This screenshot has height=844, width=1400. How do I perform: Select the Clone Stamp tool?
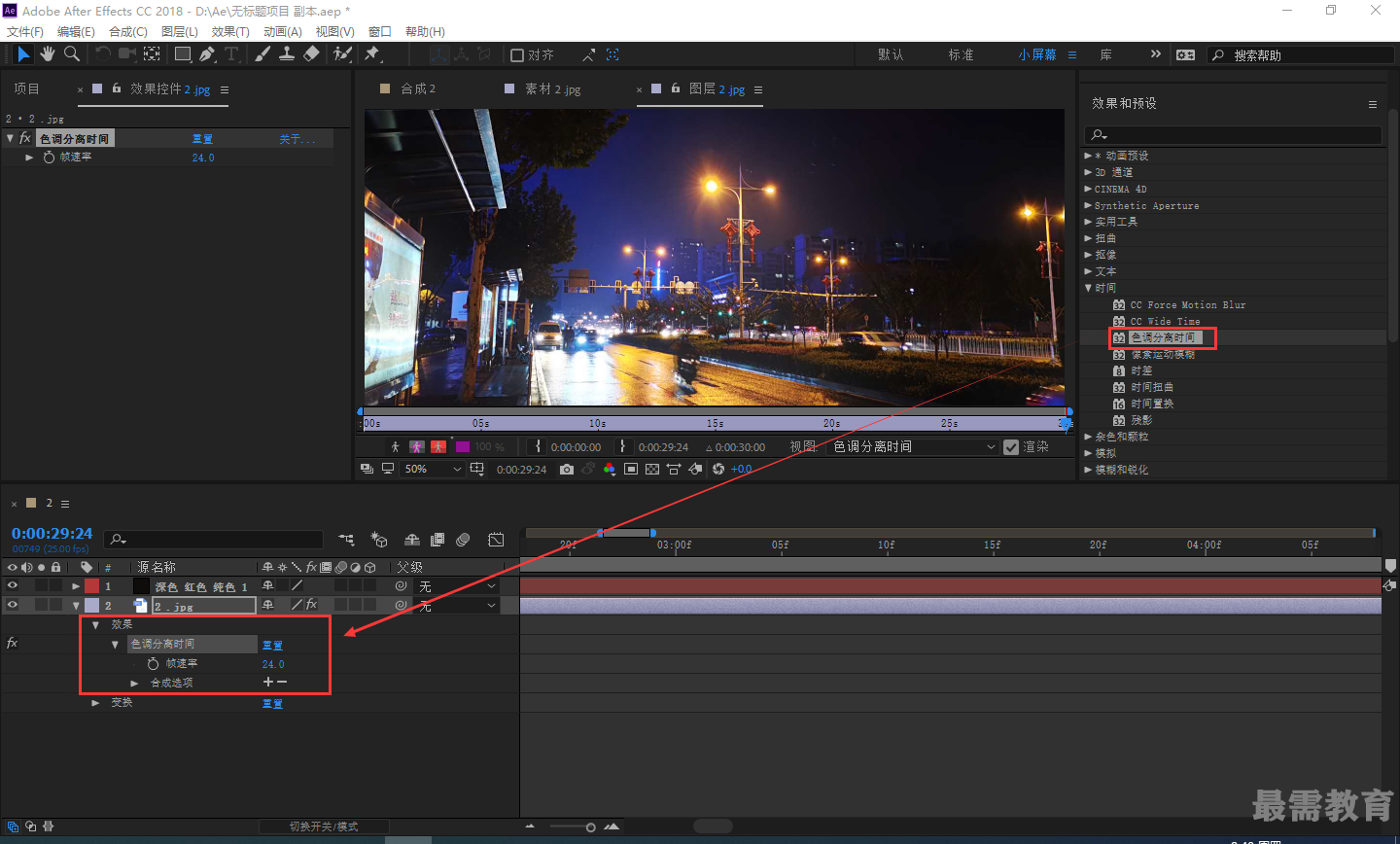click(287, 54)
